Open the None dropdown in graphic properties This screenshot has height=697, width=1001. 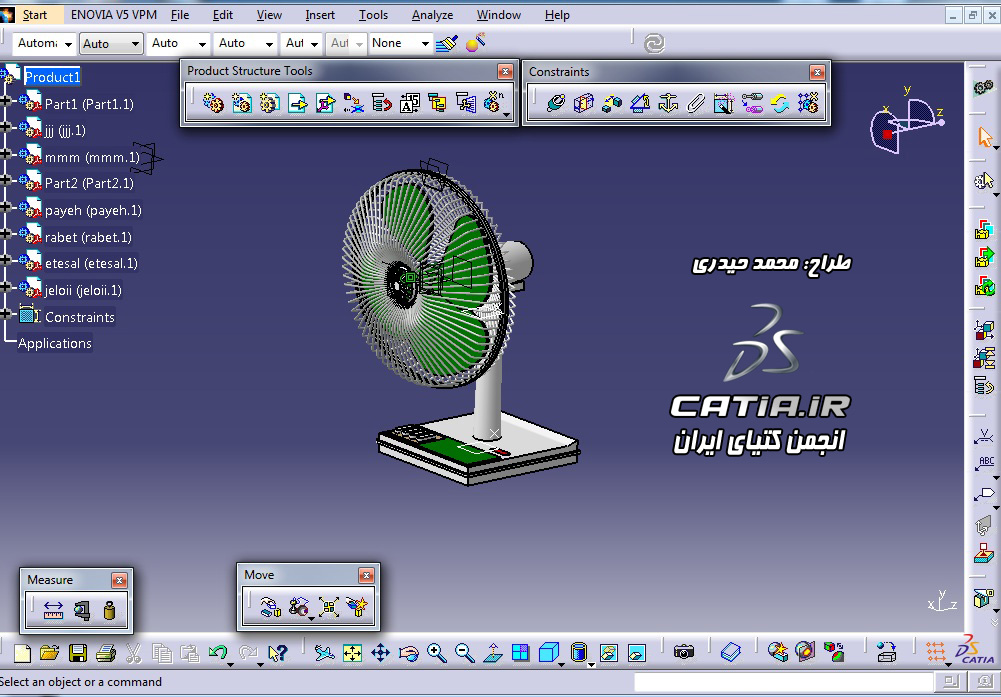coord(400,43)
